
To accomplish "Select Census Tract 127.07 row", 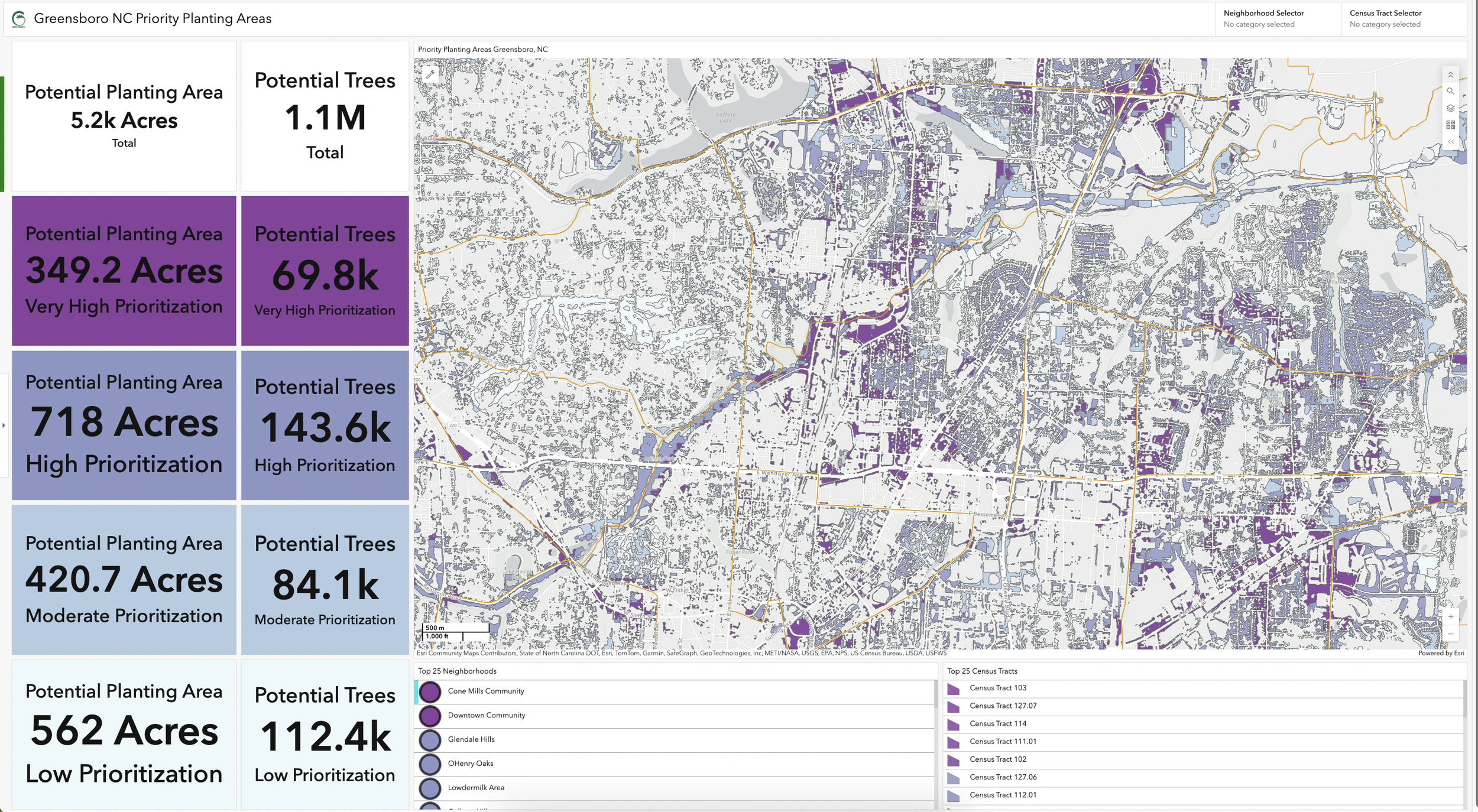I will [1003, 706].
